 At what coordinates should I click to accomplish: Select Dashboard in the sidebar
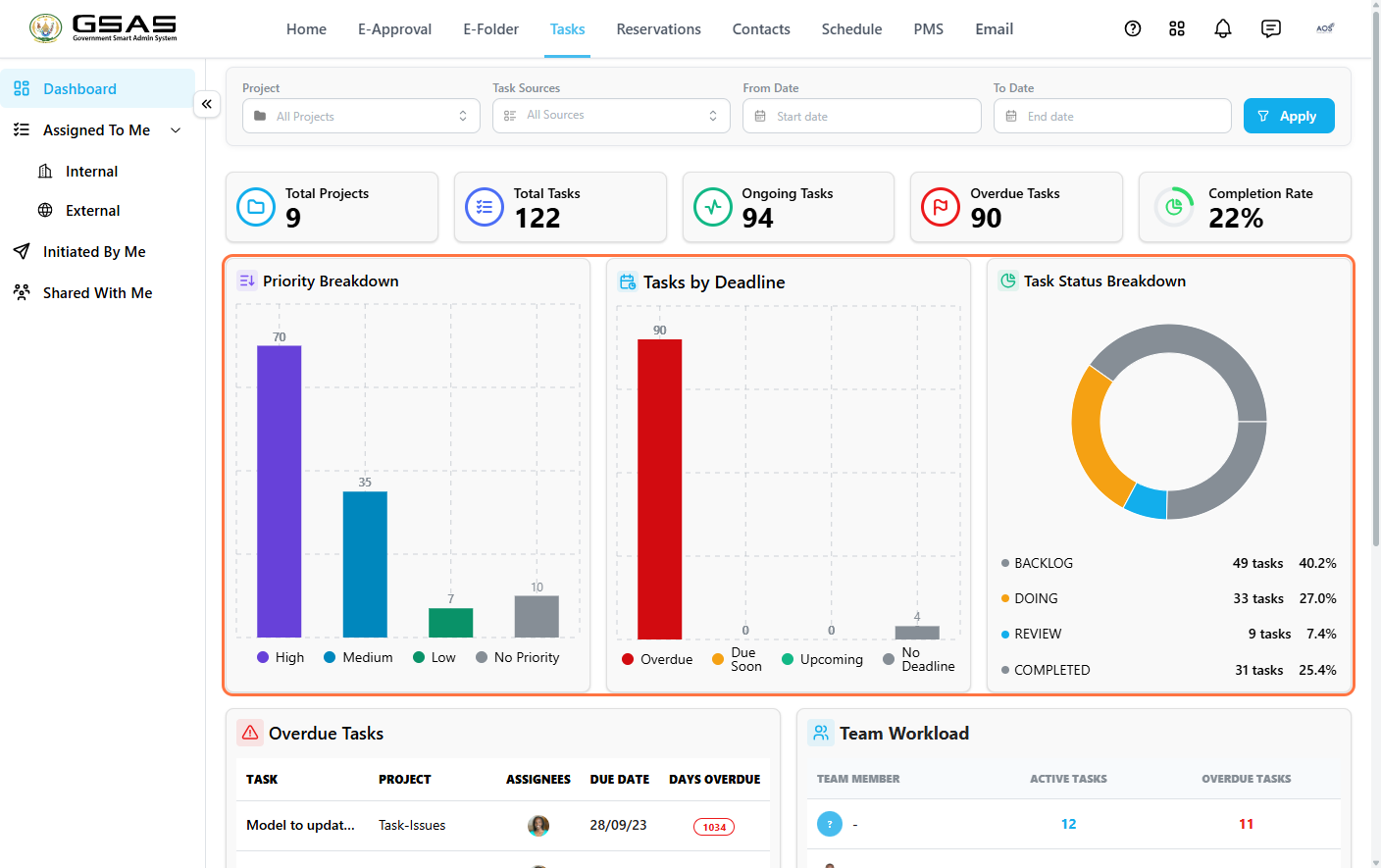tap(97, 88)
